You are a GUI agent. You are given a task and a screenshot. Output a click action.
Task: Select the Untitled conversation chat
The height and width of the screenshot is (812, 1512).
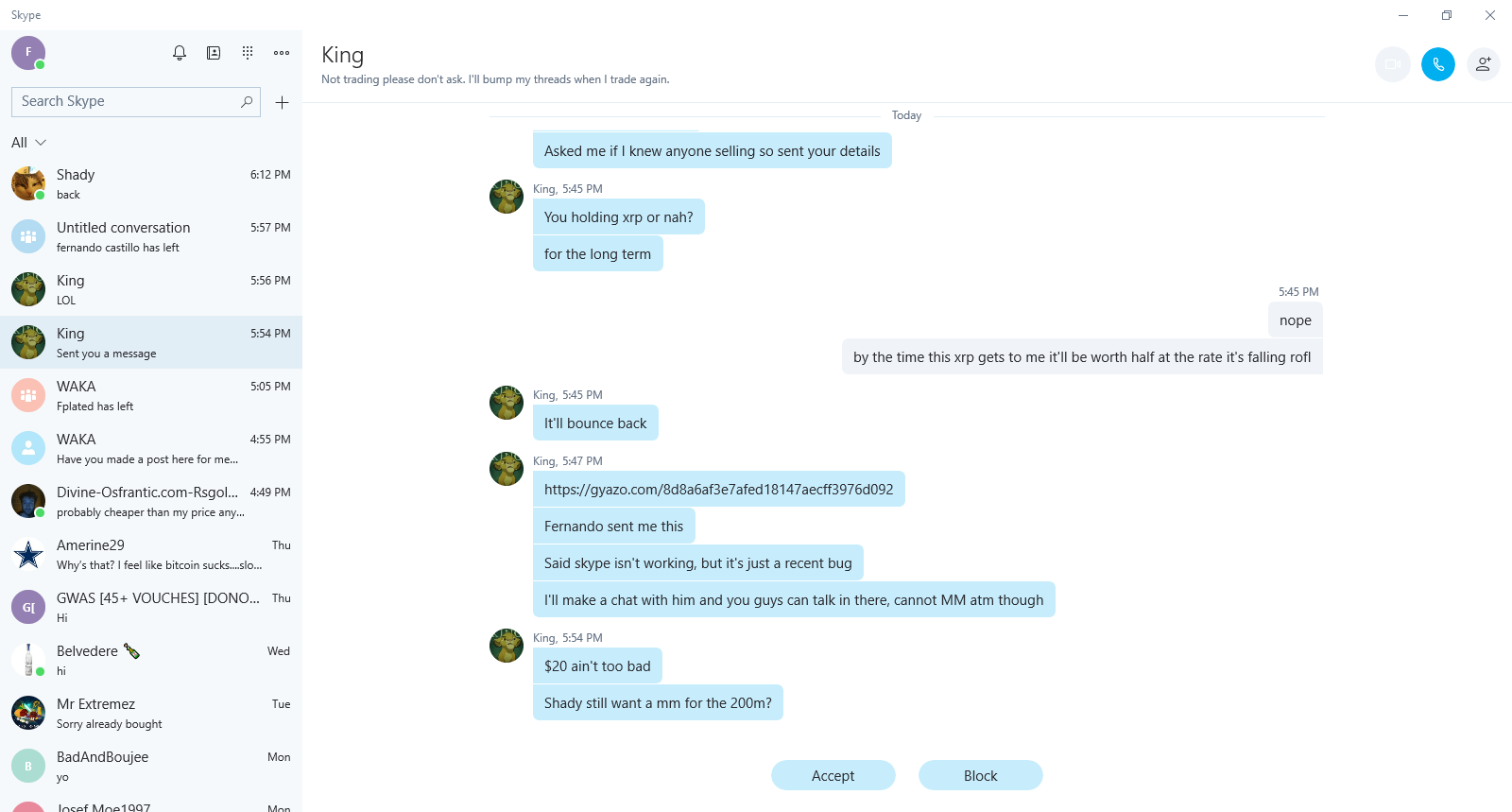[x=151, y=236]
